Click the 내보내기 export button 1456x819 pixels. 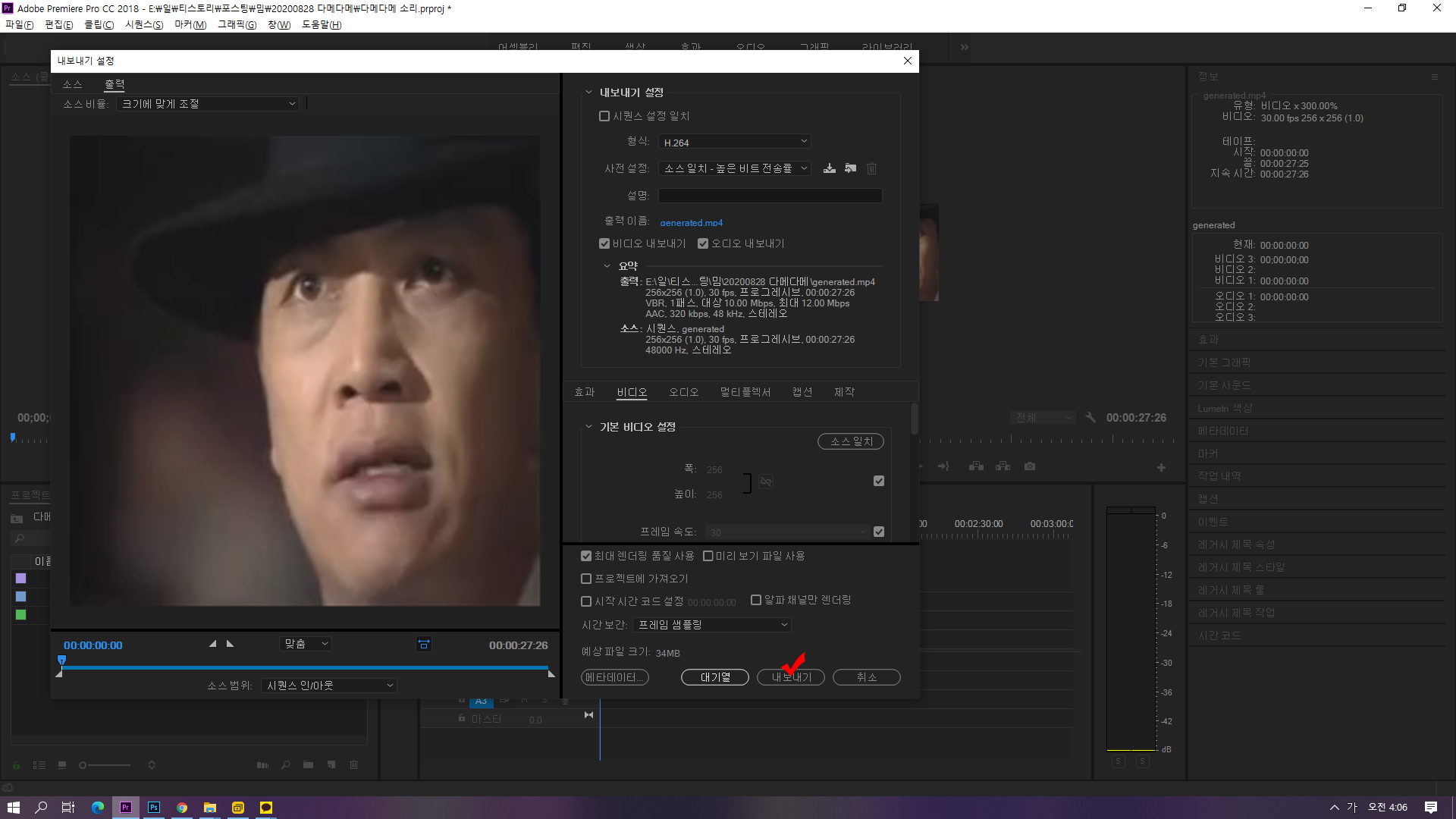click(791, 677)
